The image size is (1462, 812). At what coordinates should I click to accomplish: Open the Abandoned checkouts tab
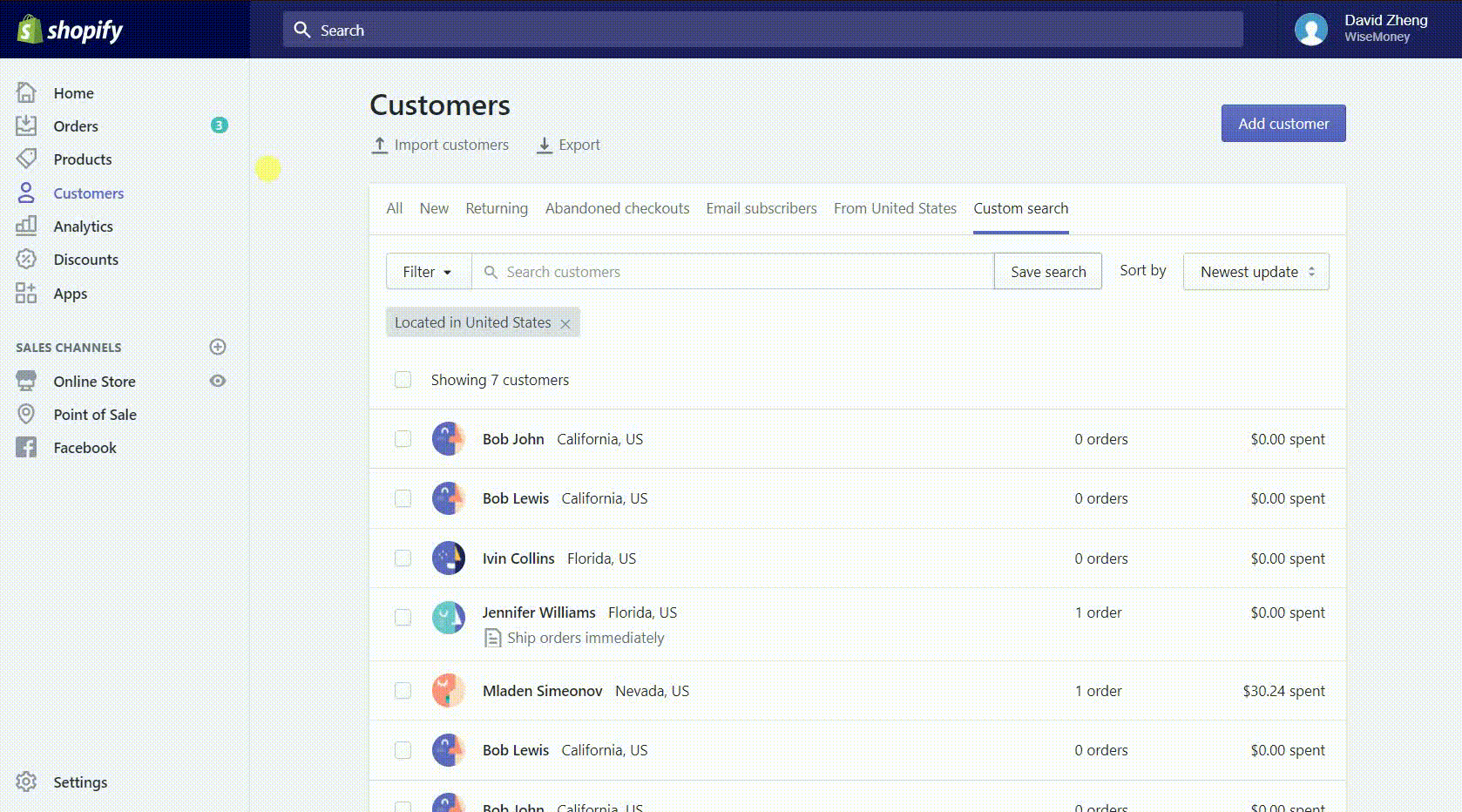617,208
